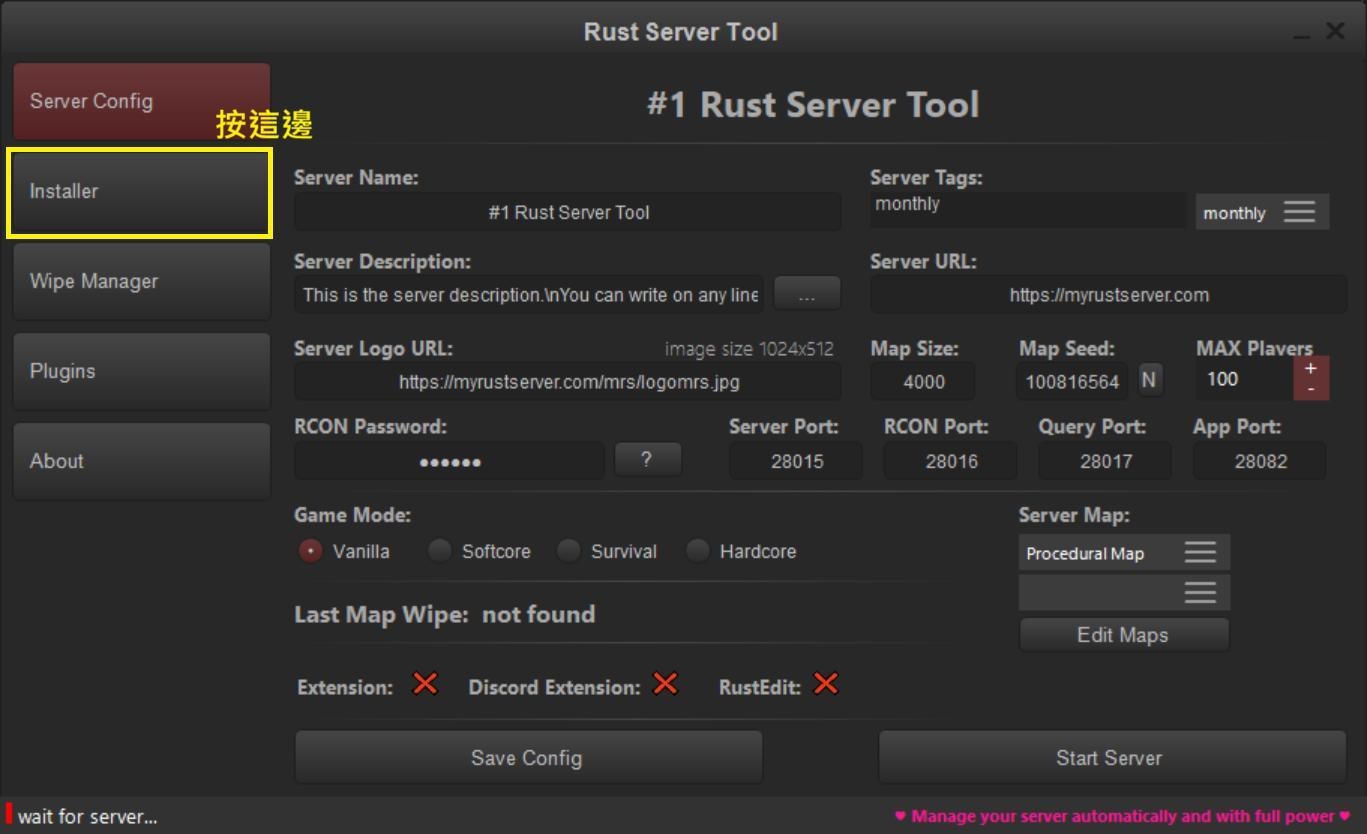Select the Softcore game mode
The width and height of the screenshot is (1367, 834).
point(439,550)
